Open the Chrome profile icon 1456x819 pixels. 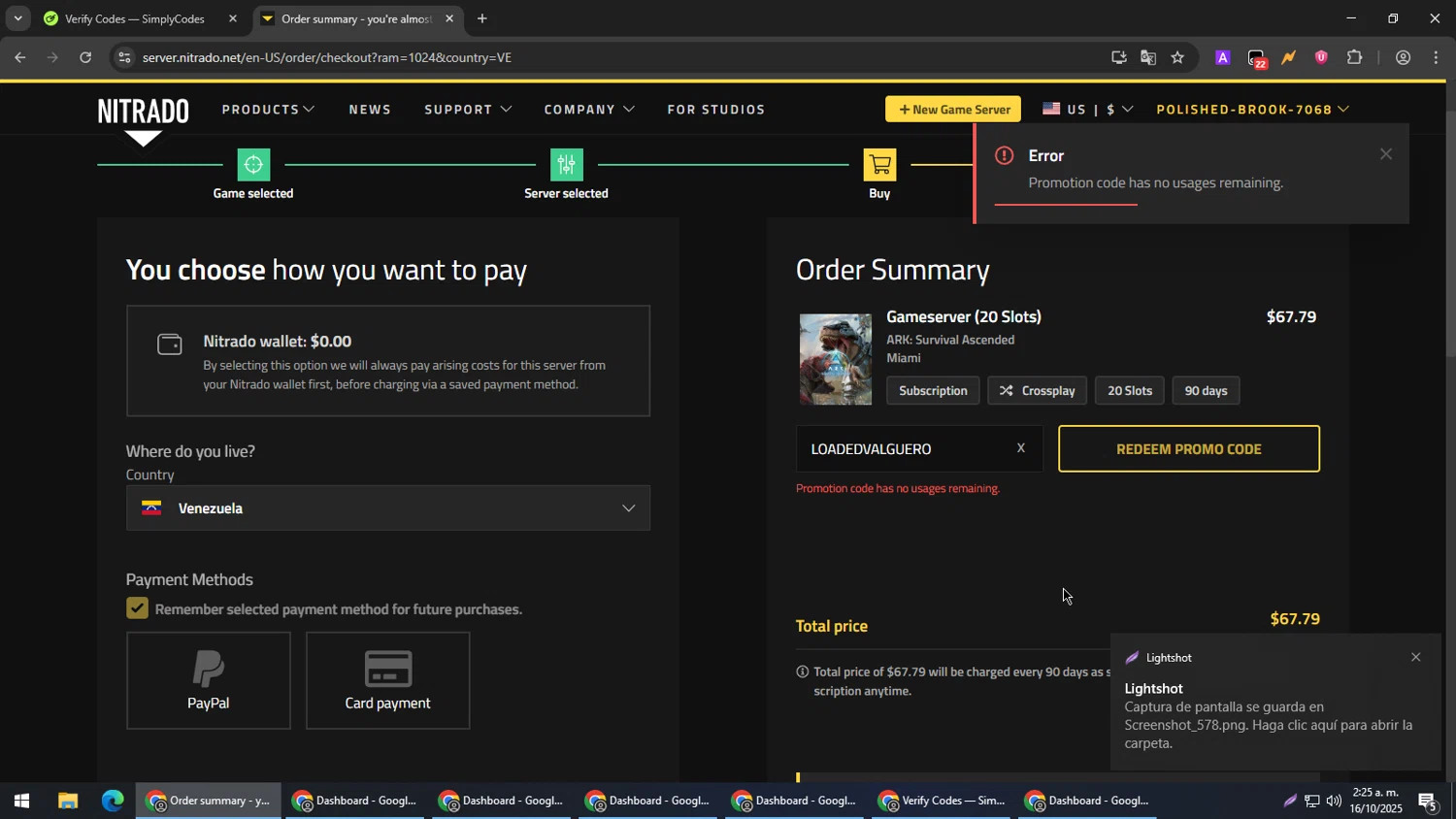tap(1403, 57)
